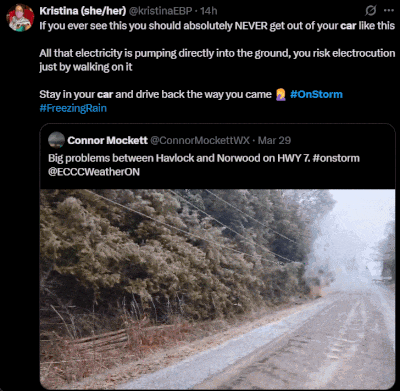Open the Kristina (she/her) display name
Viewport: 400px width, 391px height.
(x=83, y=11)
